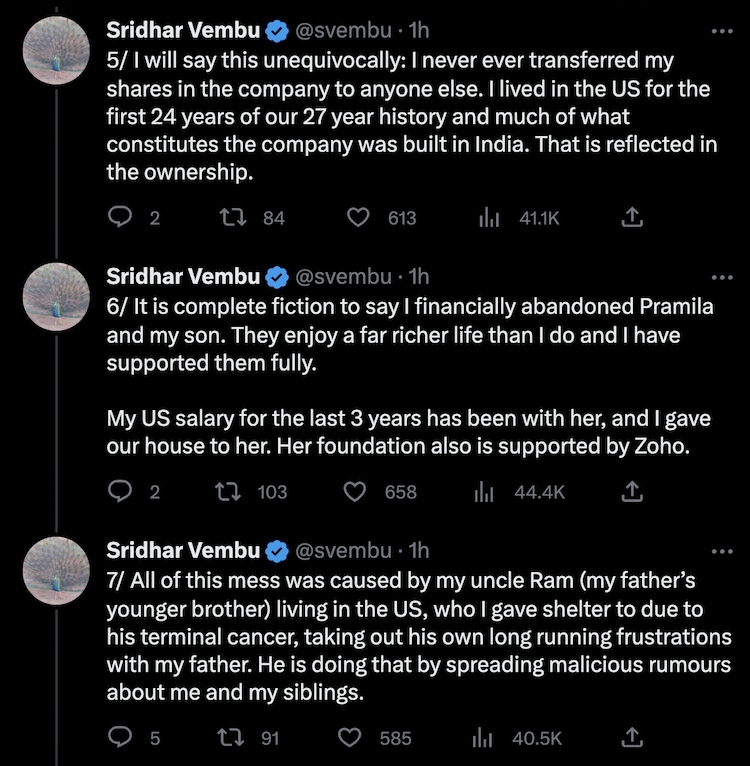Reply to tweet 5/ about company shares

pyautogui.click(x=120, y=217)
